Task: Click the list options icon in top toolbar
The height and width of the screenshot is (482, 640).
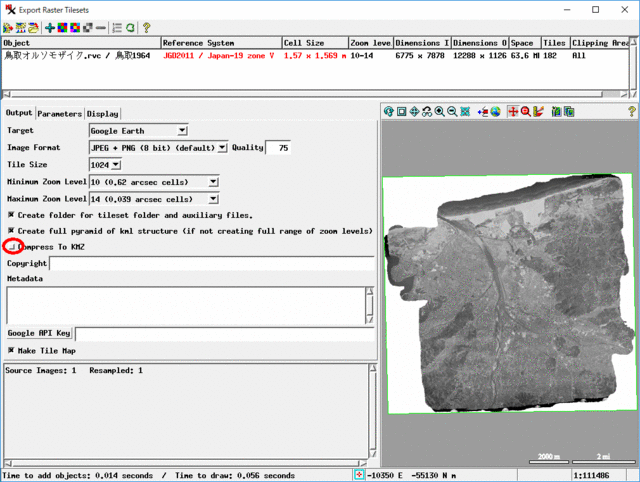Action: 117,28
